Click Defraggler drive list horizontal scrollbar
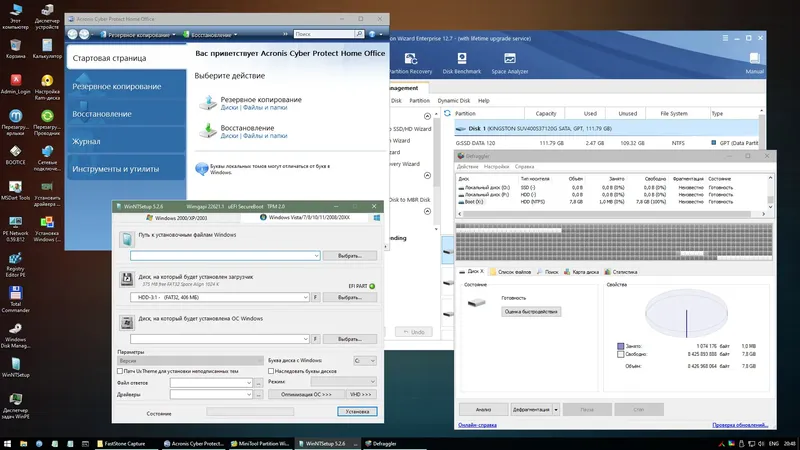800x450 pixels. 612,214
